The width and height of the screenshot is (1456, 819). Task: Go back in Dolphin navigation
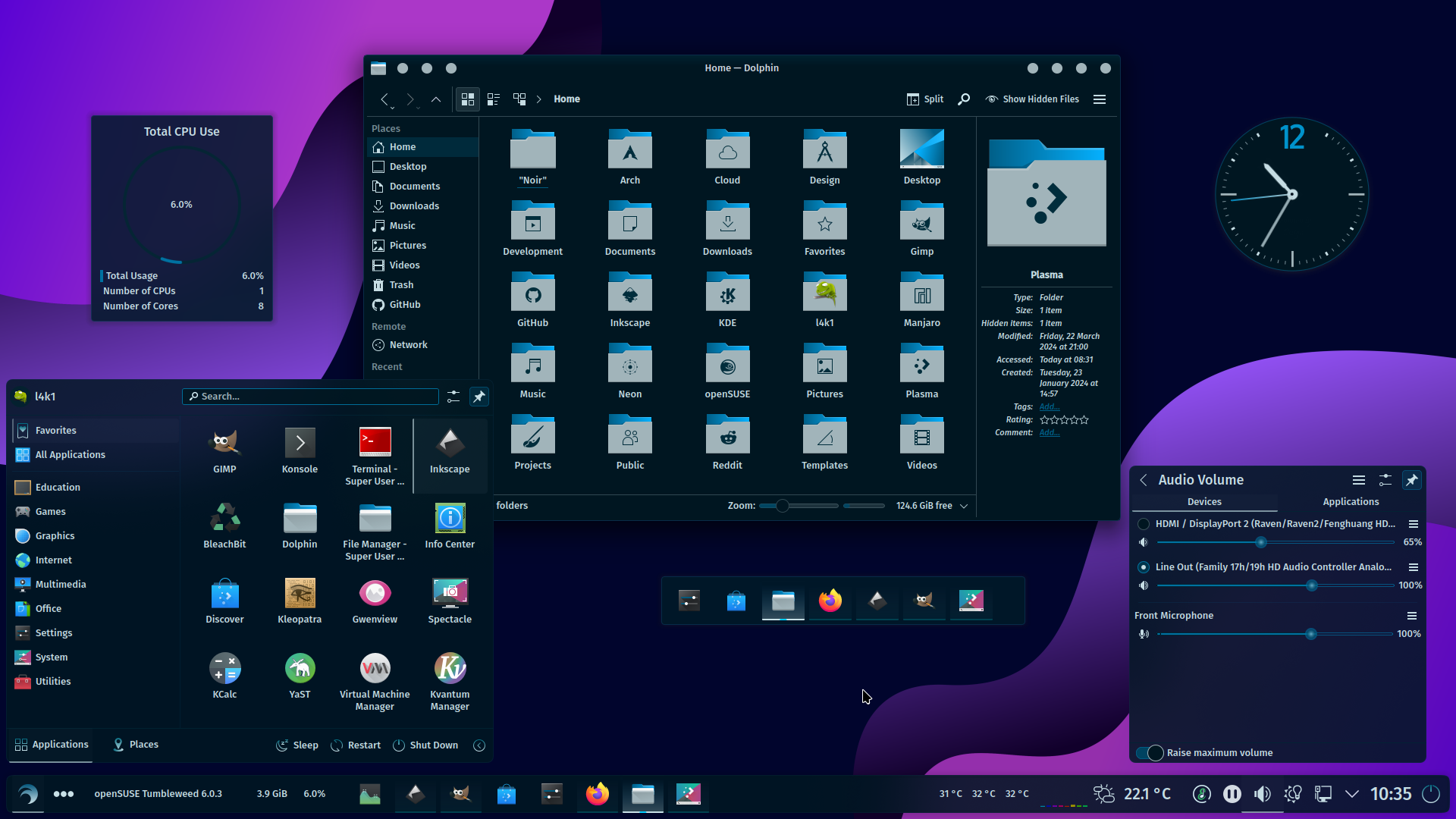coord(385,99)
